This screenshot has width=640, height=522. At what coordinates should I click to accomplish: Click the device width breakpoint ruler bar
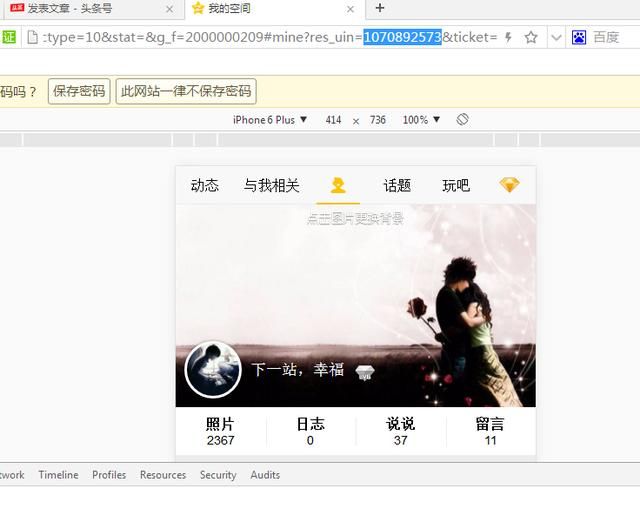pos(320,140)
